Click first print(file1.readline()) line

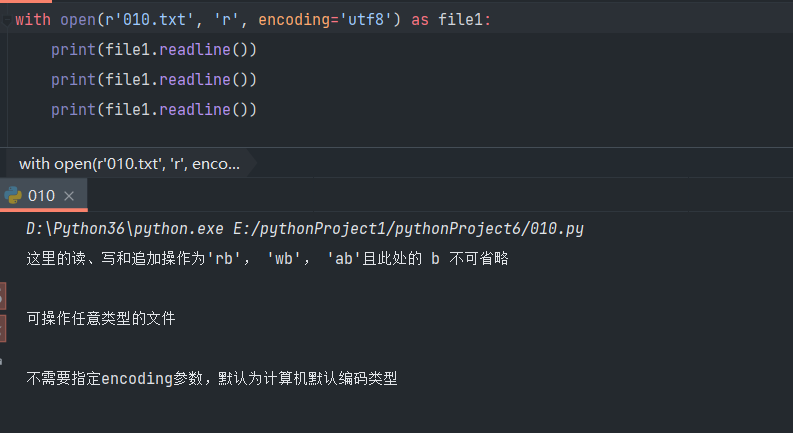(154, 49)
